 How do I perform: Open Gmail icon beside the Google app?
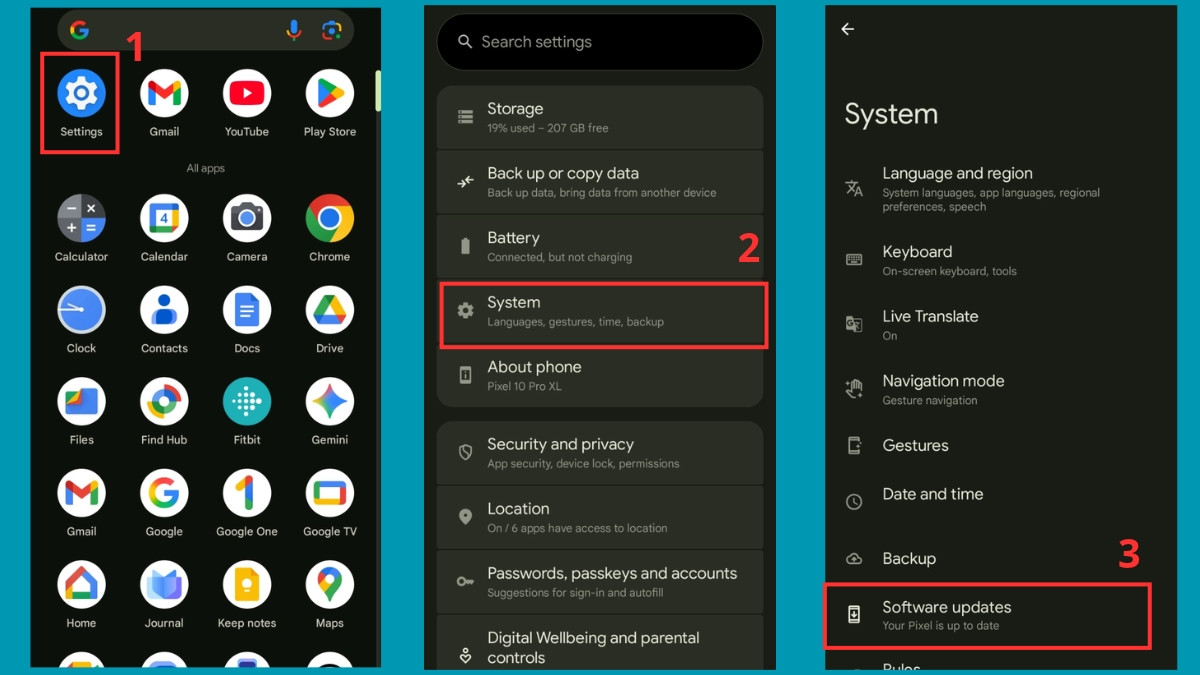pos(81,494)
